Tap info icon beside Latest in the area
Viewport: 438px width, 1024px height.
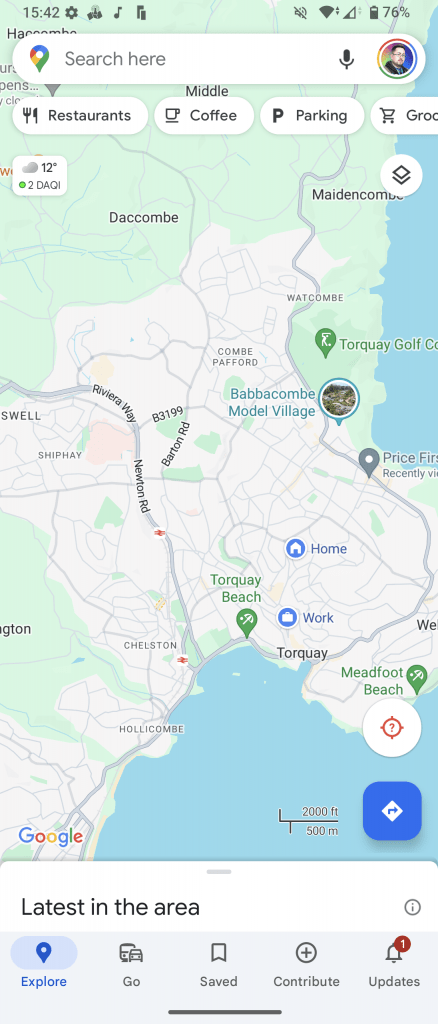413,906
